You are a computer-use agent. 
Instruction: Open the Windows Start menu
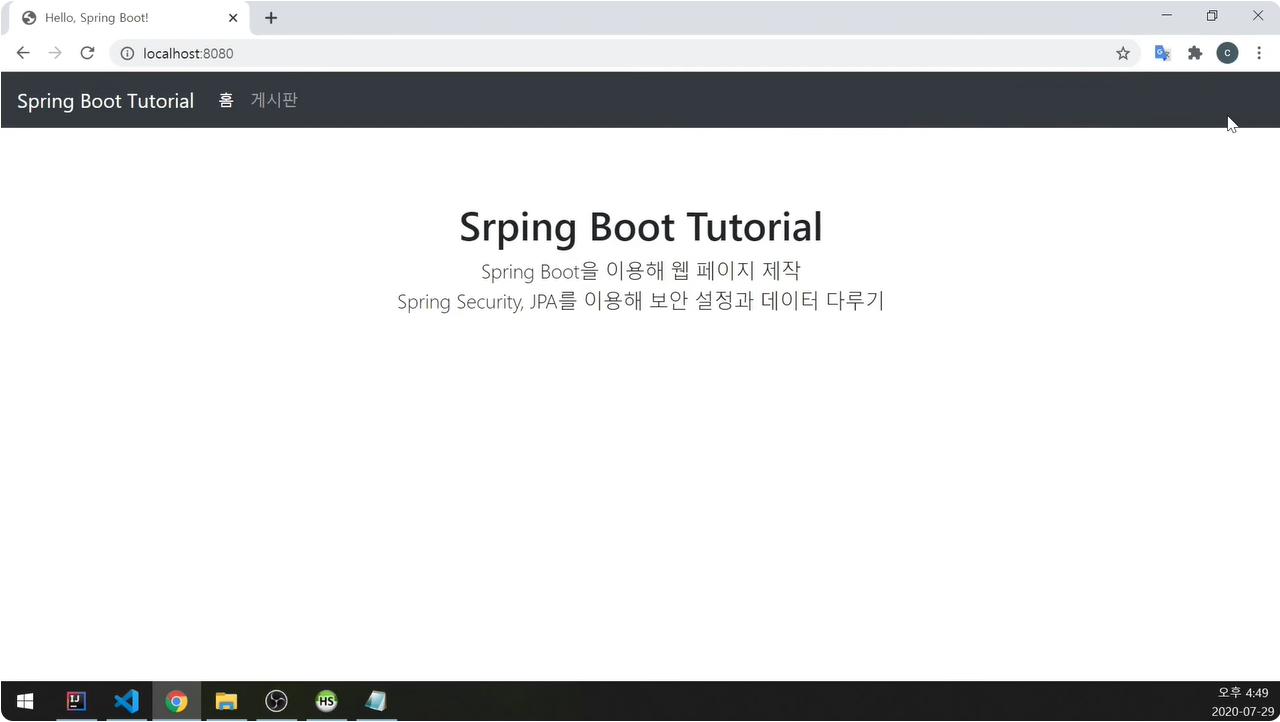tap(25, 701)
